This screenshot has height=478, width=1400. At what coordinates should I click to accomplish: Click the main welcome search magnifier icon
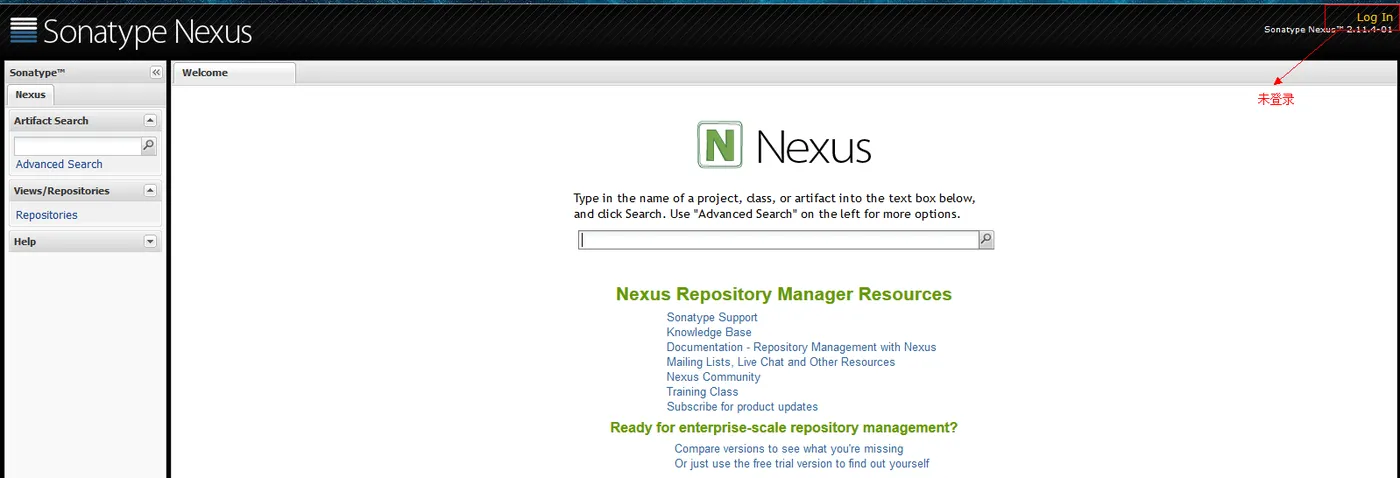986,240
